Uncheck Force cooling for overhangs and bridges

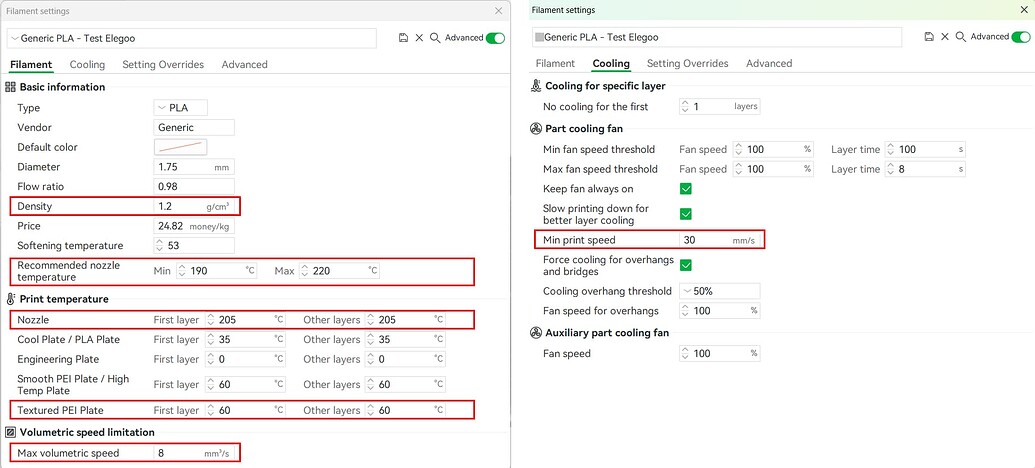pyautogui.click(x=686, y=265)
